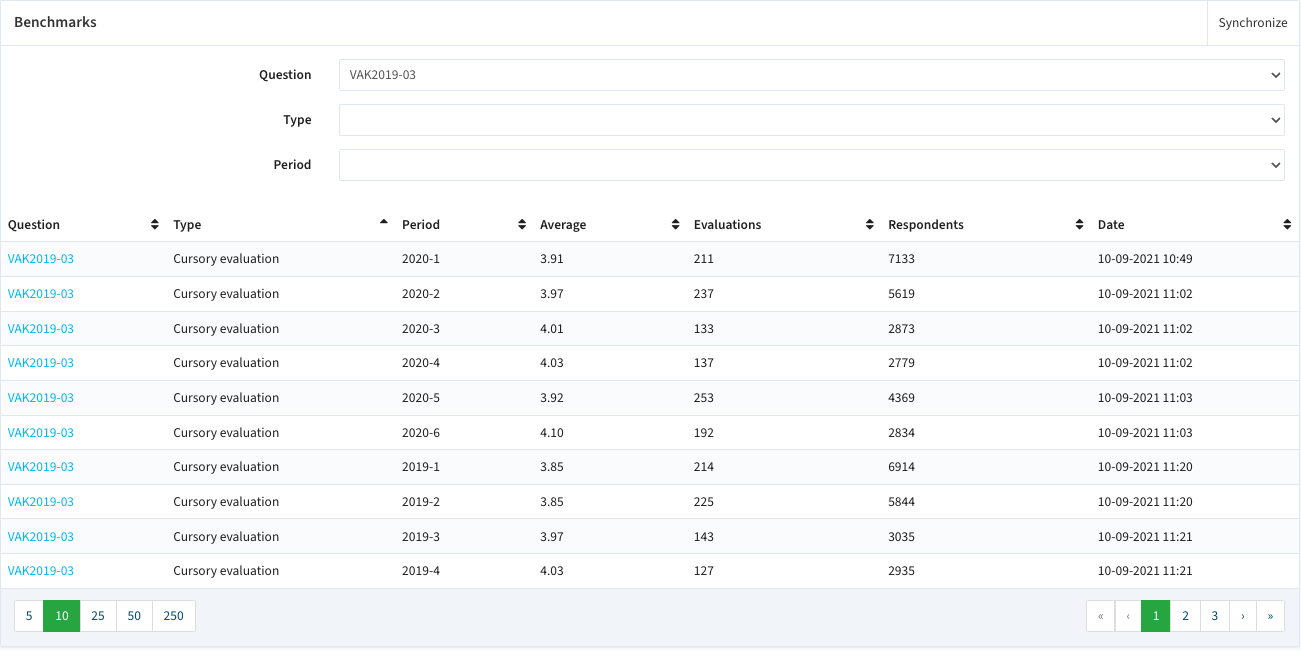Viewport: 1301px width, 651px height.
Task: Open VAK2019-03 link for period 2020-3
Action: pyautogui.click(x=41, y=329)
